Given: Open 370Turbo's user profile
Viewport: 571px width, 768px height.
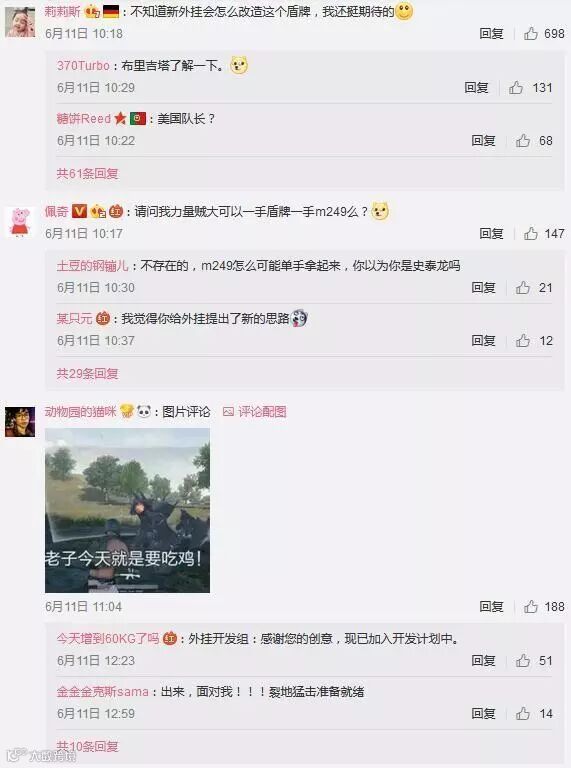Looking at the screenshot, I should 83,65.
